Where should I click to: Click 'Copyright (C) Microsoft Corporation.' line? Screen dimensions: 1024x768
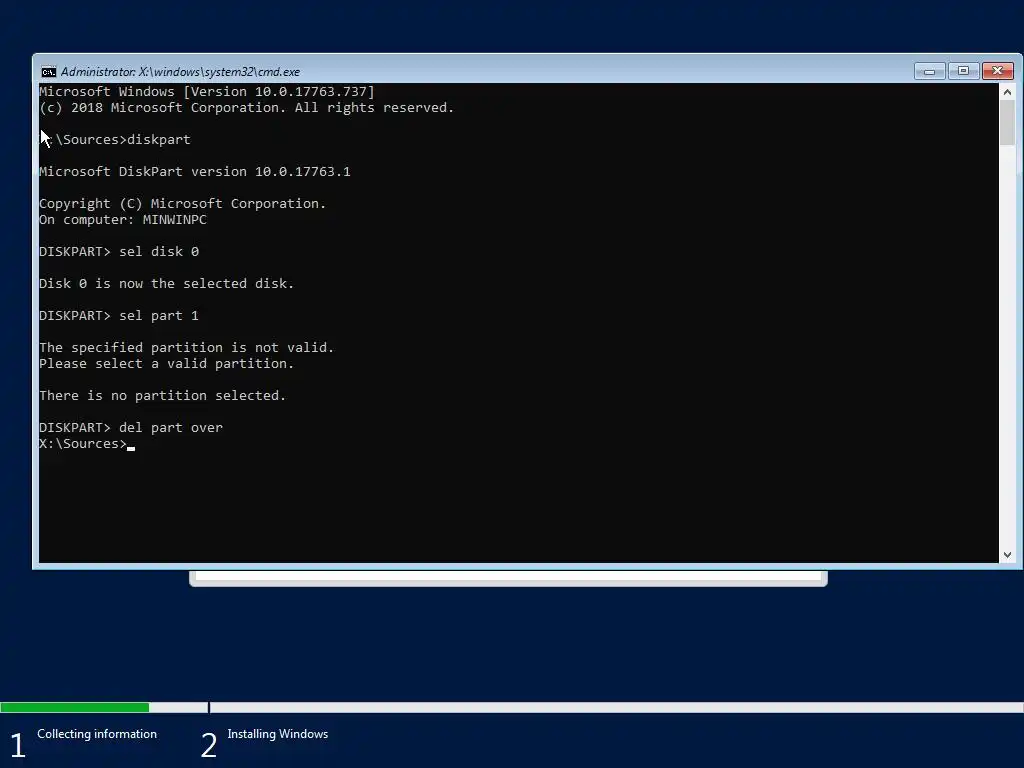[183, 204]
